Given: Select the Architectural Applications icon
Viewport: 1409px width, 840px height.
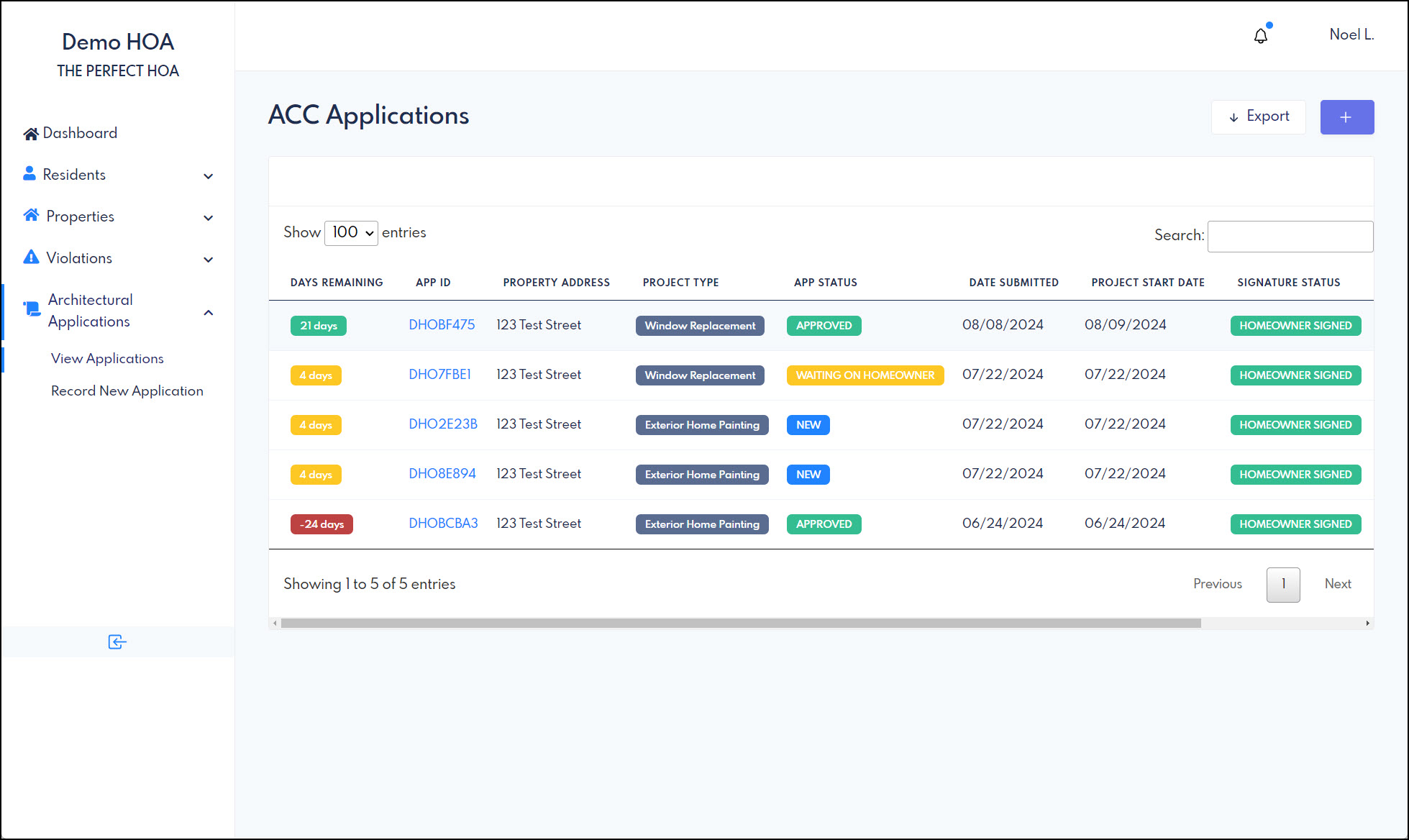Looking at the screenshot, I should [x=32, y=308].
